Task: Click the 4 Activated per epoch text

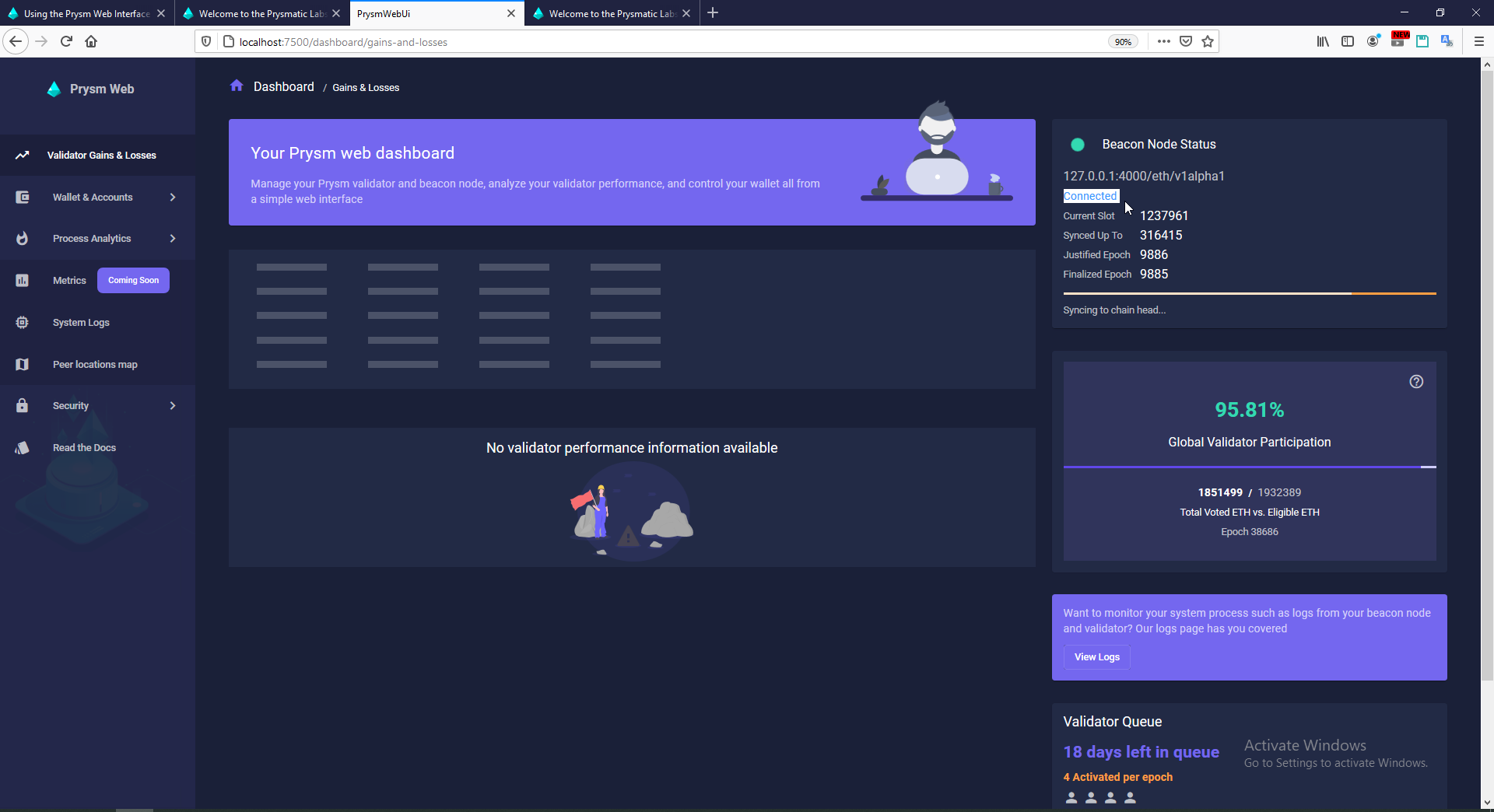Action: (1118, 777)
